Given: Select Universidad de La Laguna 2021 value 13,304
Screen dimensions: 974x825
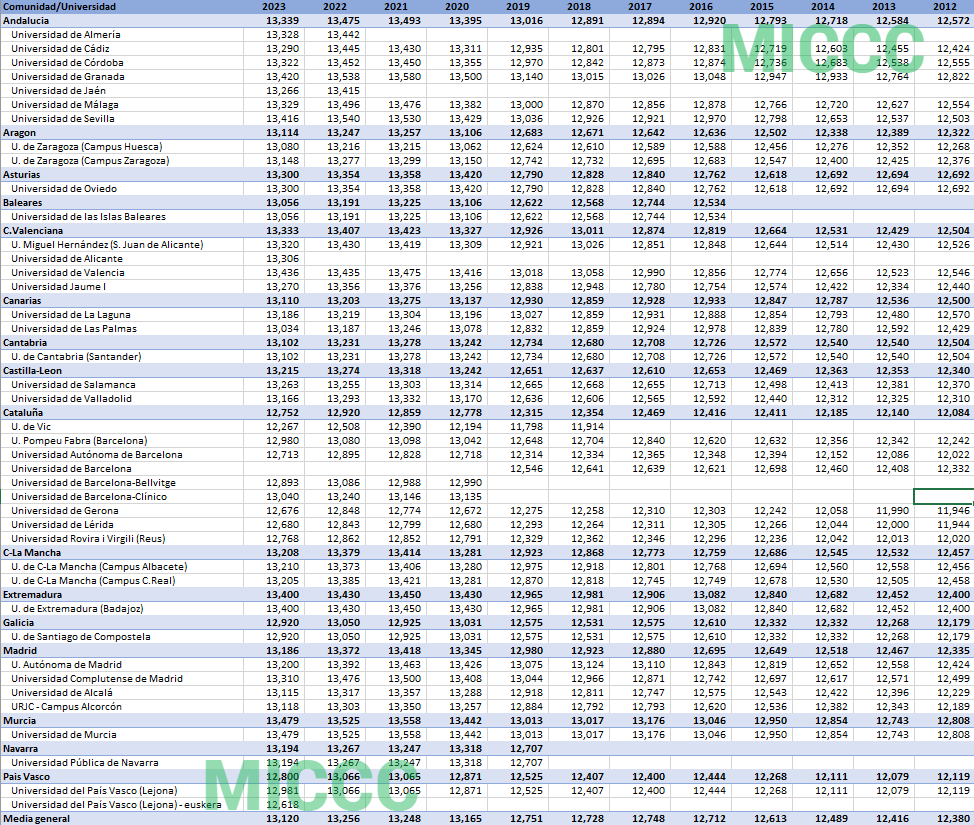Looking at the screenshot, I should 404,314.
